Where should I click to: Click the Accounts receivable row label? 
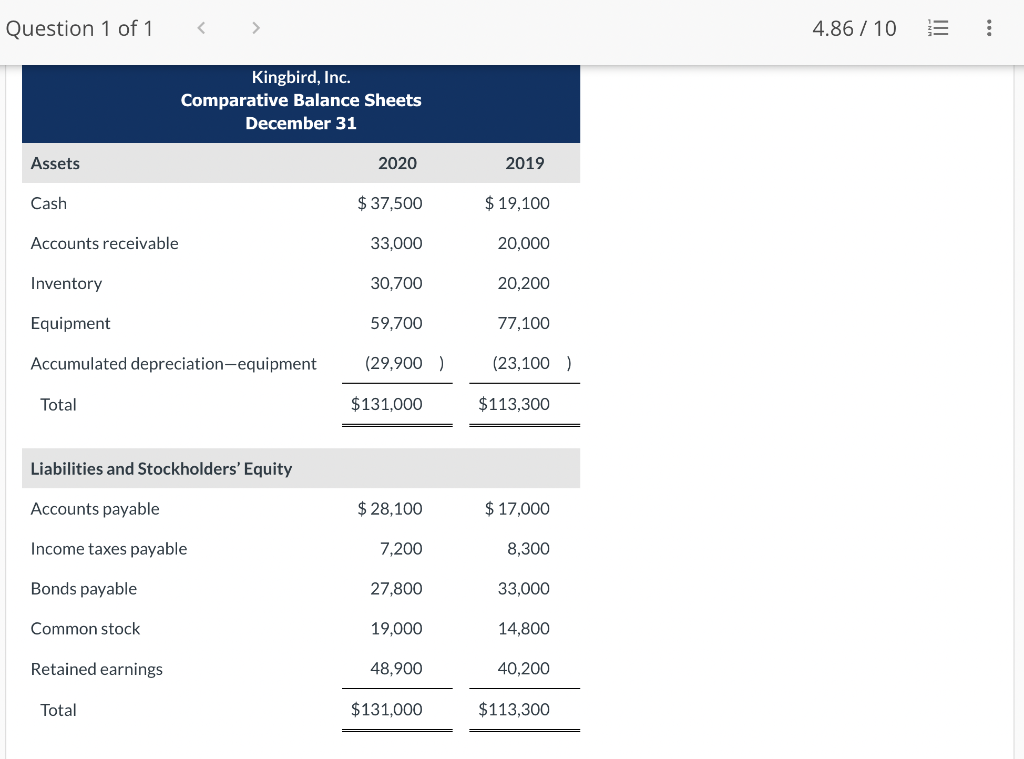104,243
